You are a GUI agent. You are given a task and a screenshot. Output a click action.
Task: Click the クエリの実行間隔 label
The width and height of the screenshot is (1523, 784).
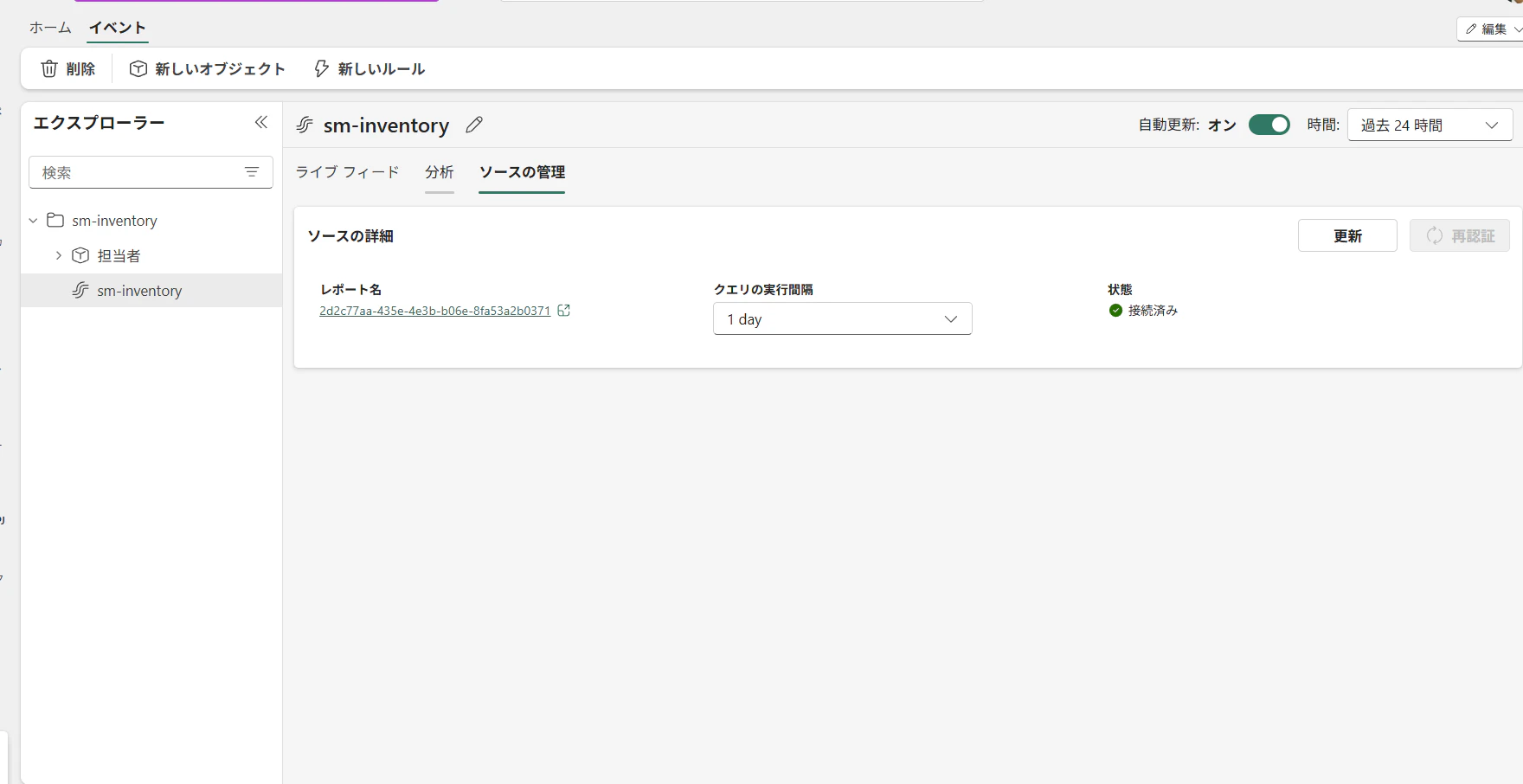763,289
